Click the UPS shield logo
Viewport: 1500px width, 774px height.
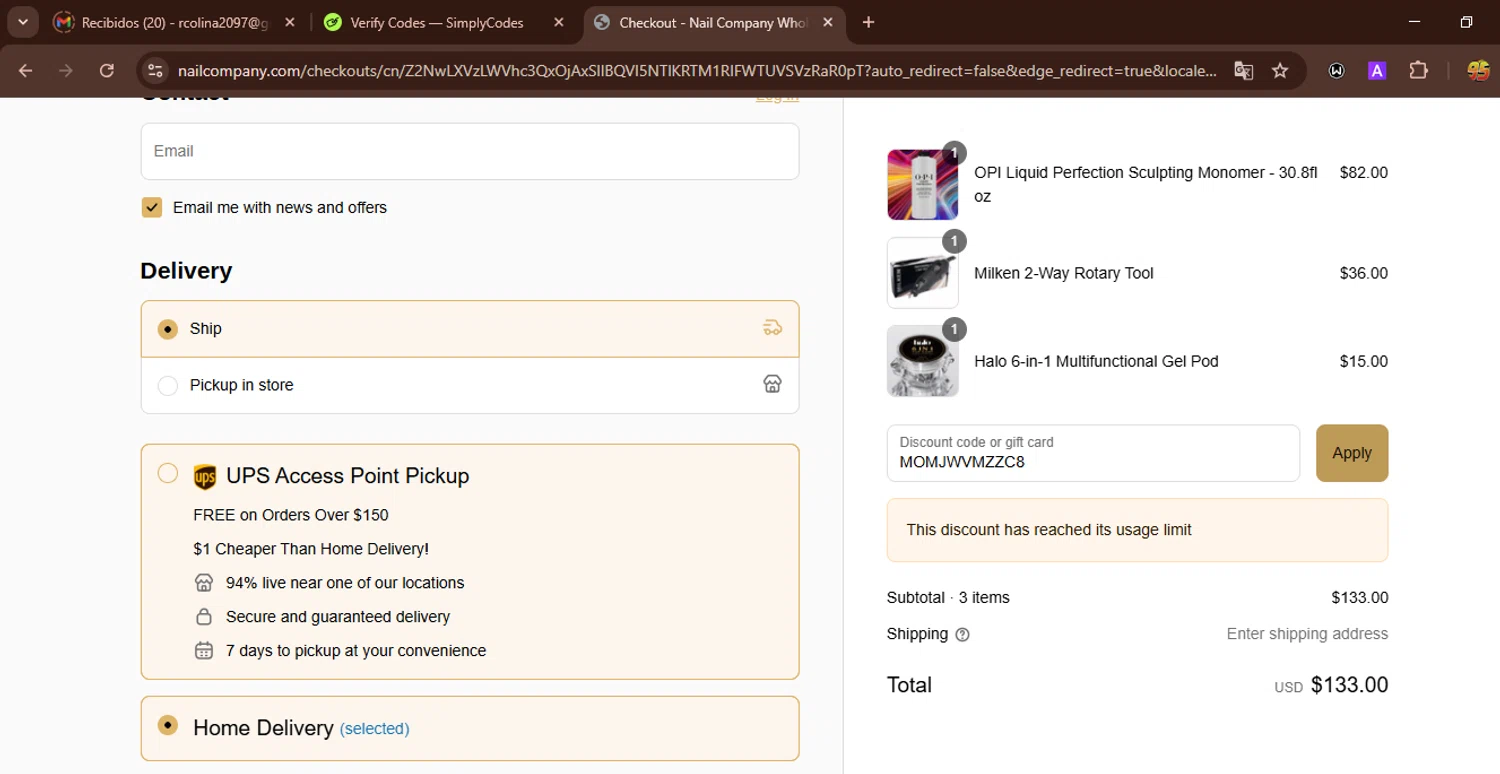pos(205,477)
